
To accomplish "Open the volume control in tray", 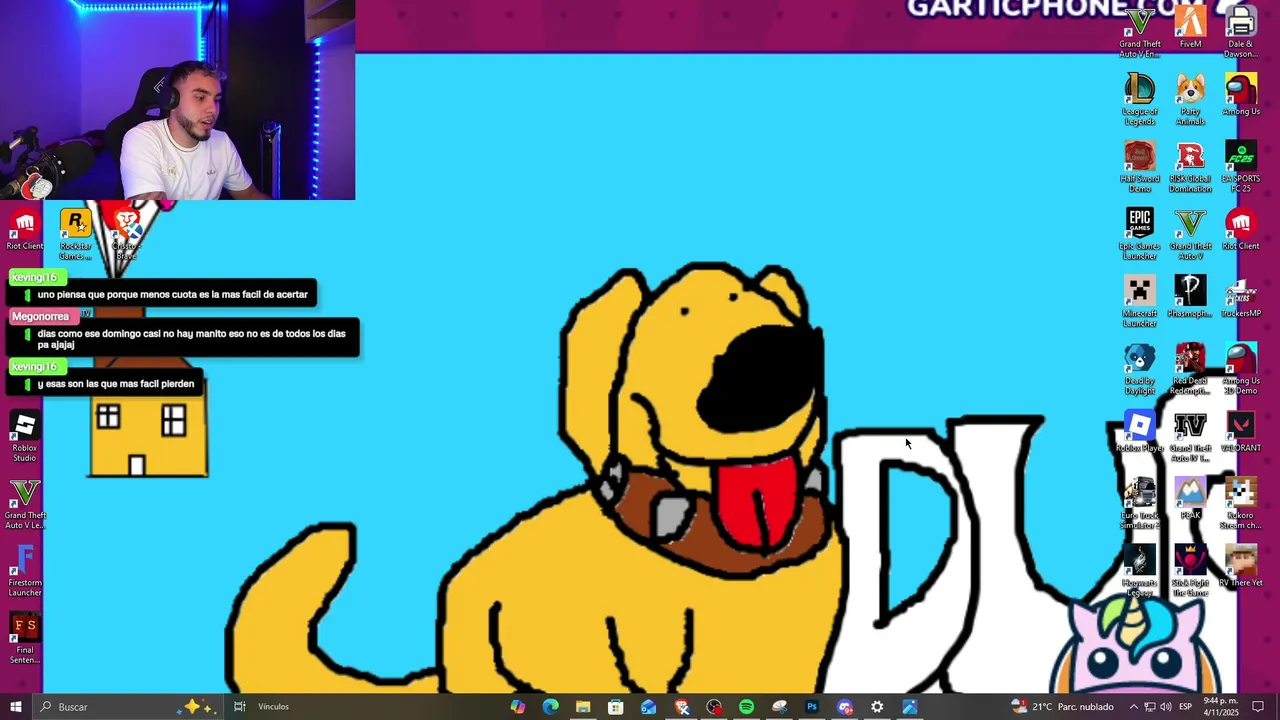I will (x=1165, y=707).
